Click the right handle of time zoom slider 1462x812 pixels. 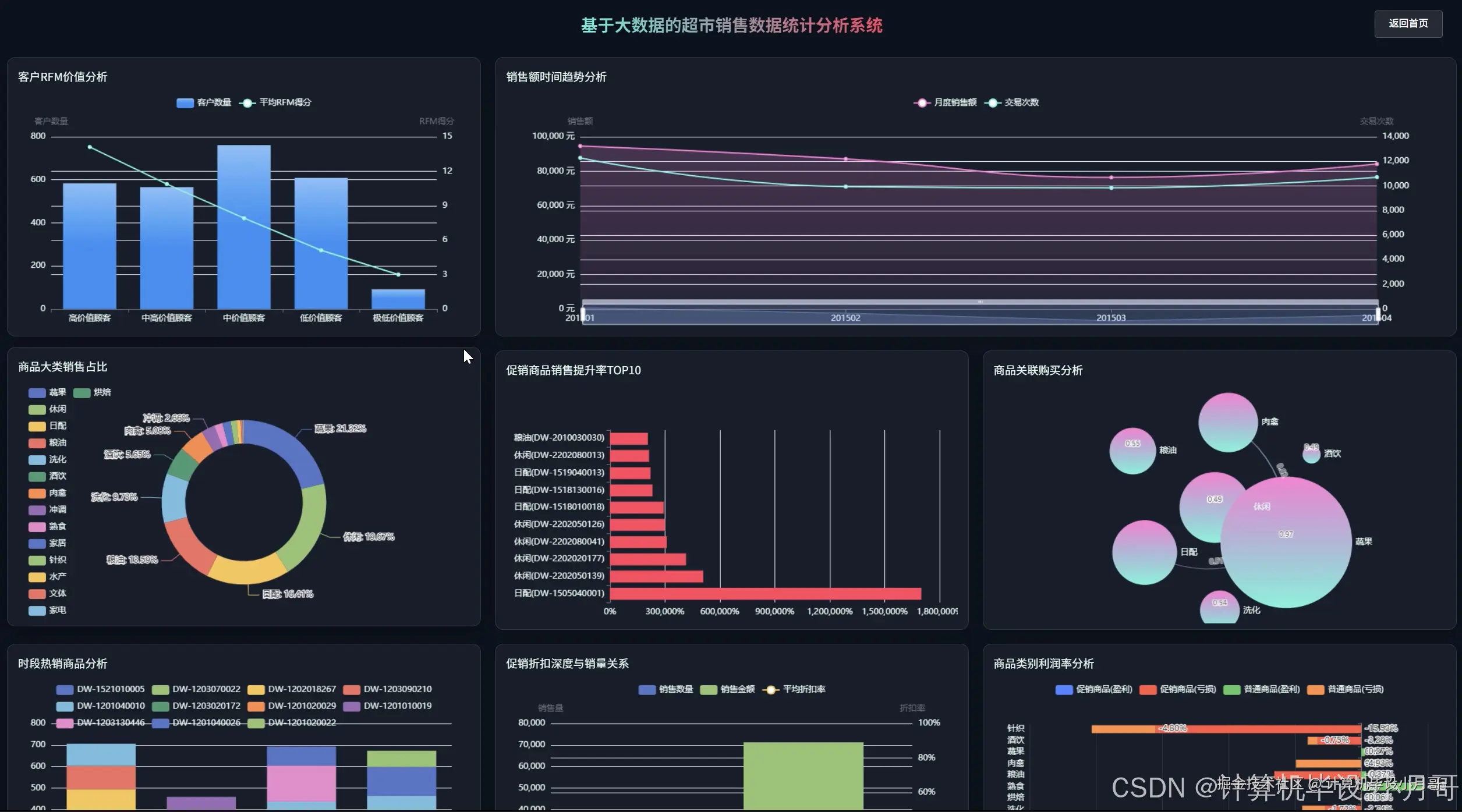(x=1378, y=313)
